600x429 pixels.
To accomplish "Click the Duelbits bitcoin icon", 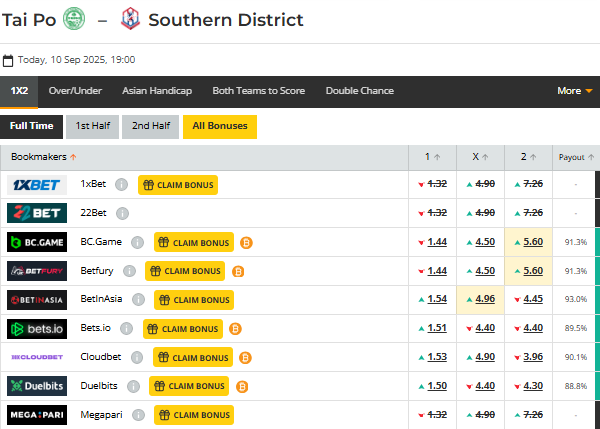I will coord(242,386).
